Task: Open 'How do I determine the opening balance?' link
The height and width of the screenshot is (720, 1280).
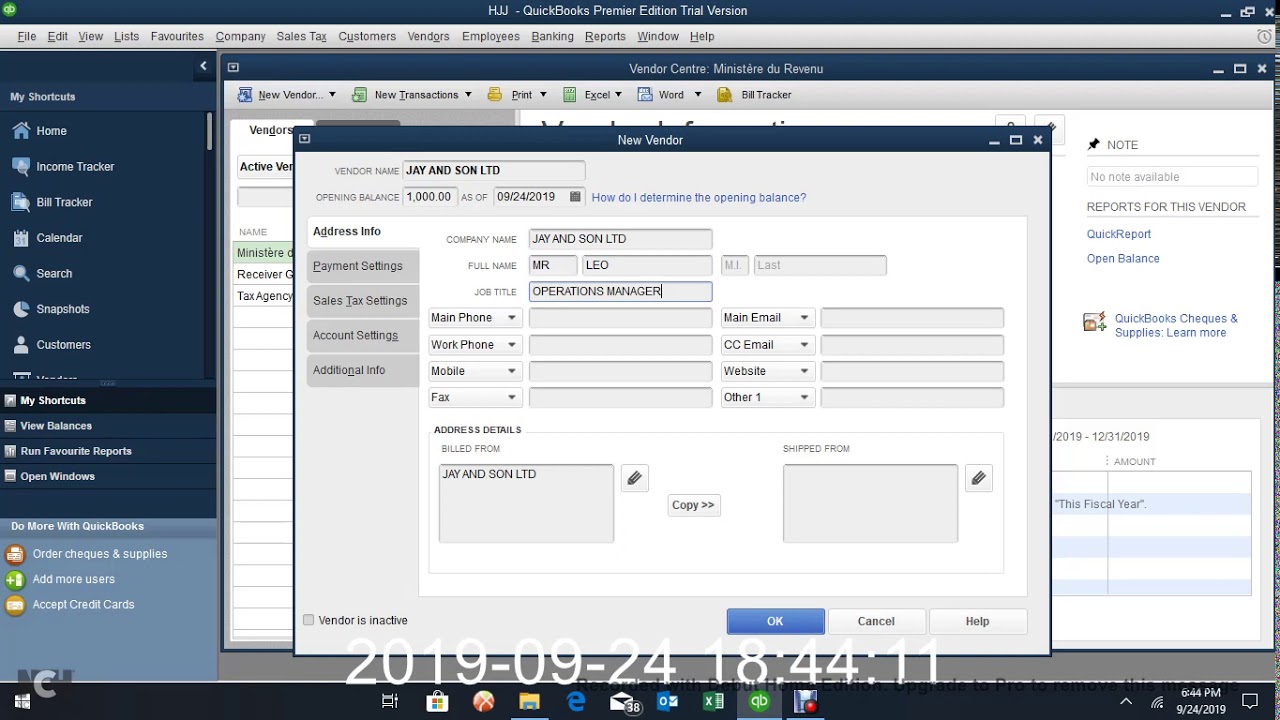Action: (698, 198)
